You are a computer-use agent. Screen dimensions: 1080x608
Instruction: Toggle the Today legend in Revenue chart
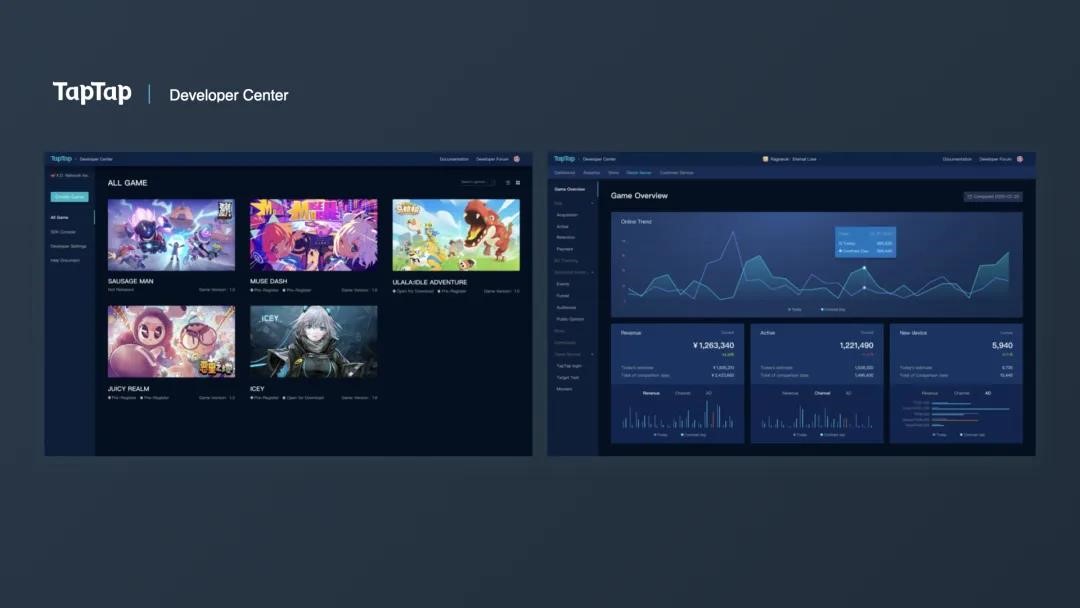pyautogui.click(x=661, y=435)
